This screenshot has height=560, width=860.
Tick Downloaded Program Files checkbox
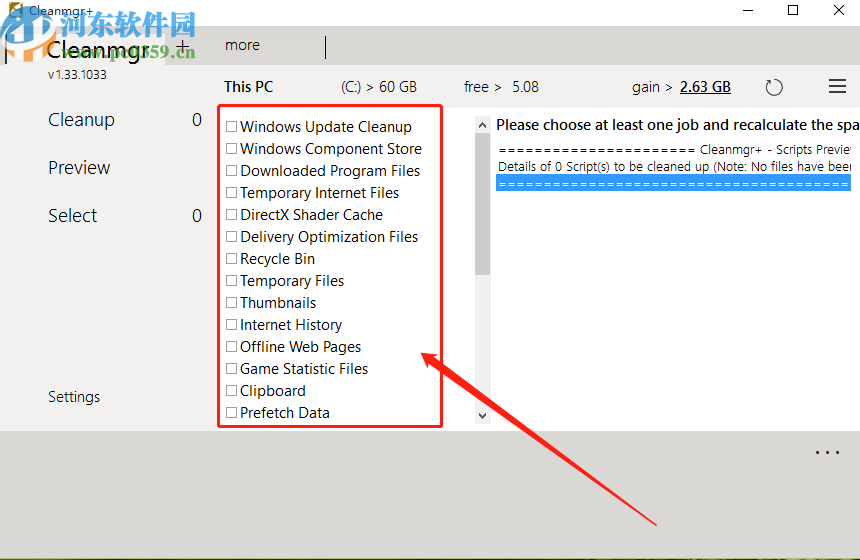tap(231, 171)
